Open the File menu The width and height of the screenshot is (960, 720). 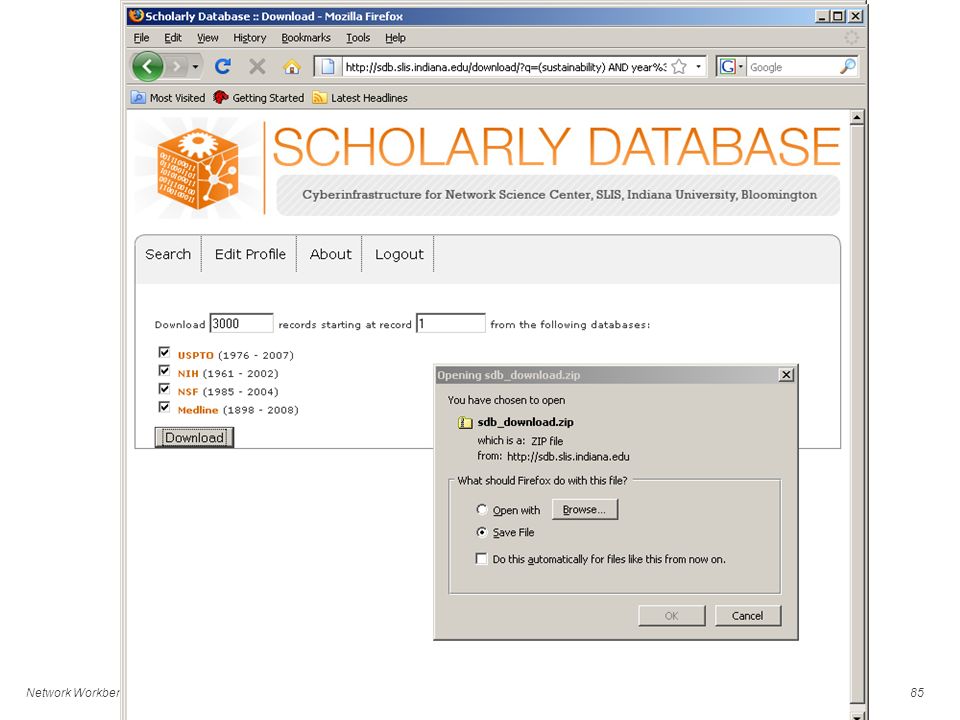tap(141, 38)
